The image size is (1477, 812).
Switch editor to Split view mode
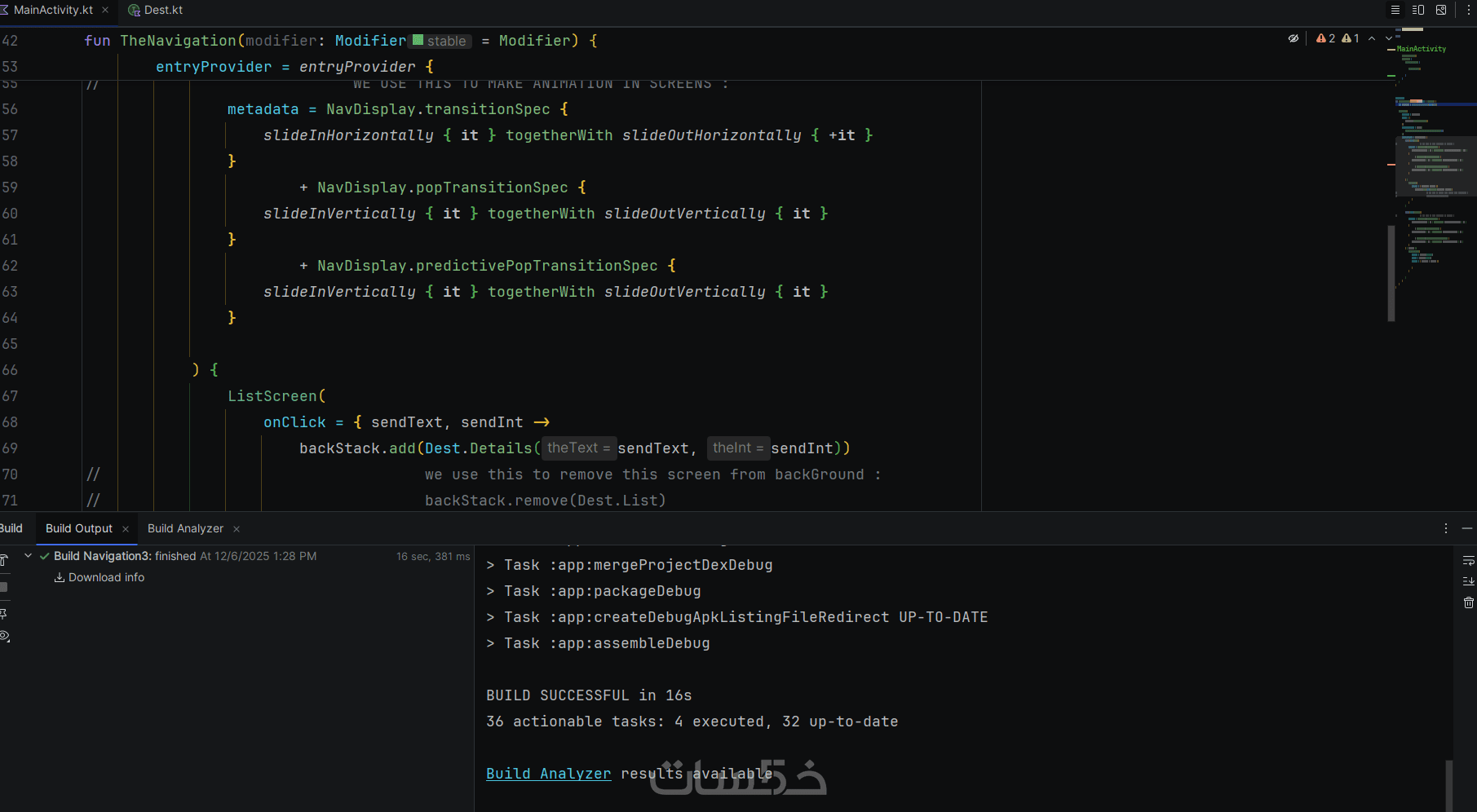1418,10
